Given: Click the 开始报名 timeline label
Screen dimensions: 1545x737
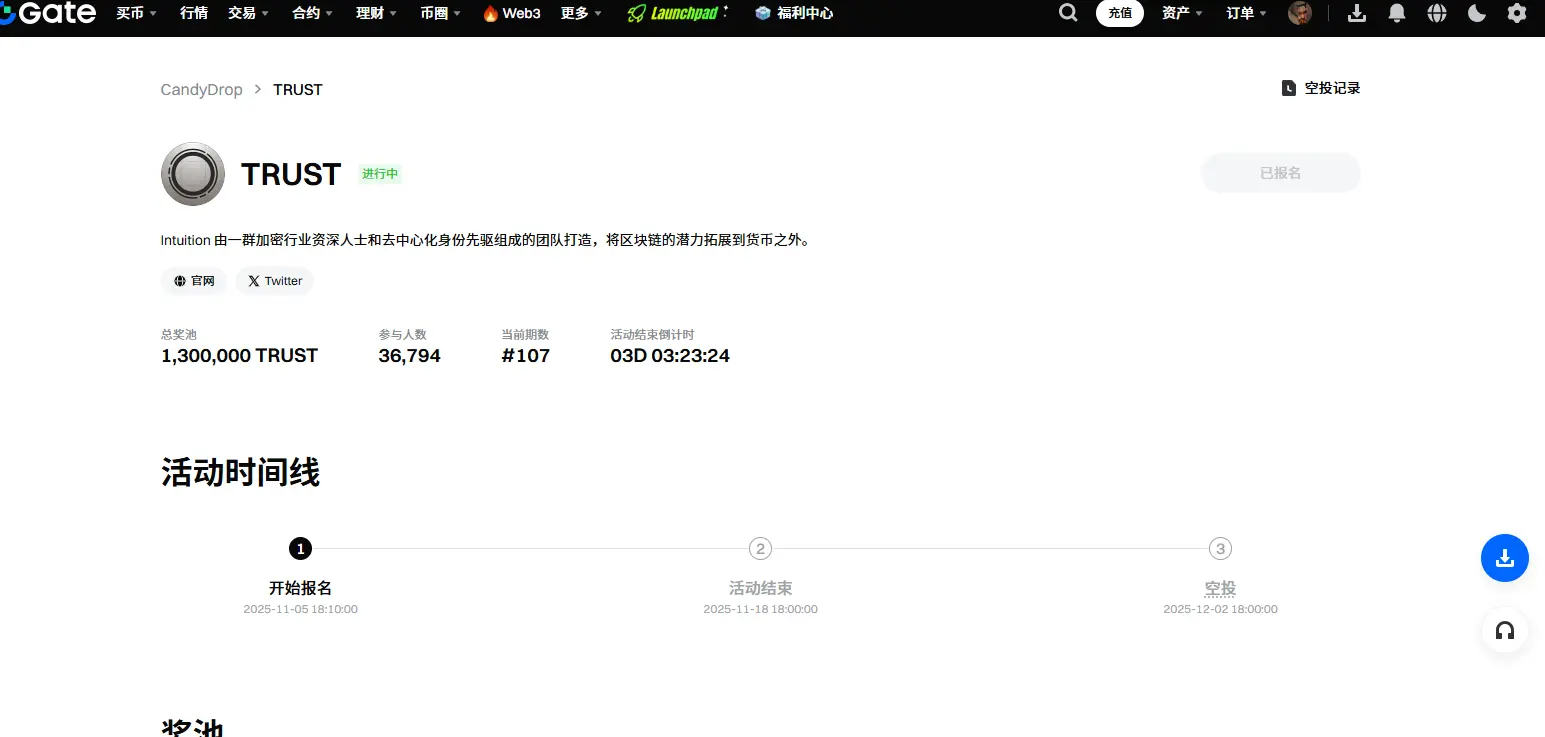Looking at the screenshot, I should pyautogui.click(x=300, y=589).
